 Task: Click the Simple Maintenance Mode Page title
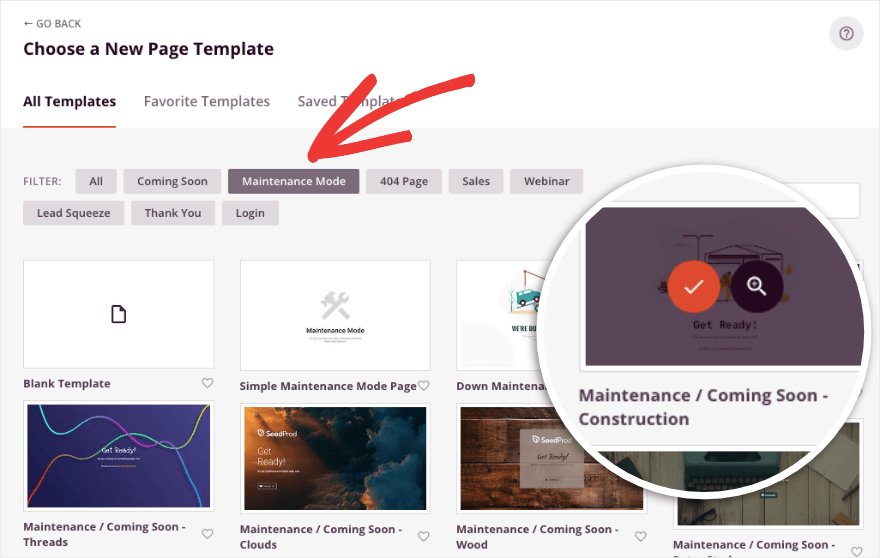coord(328,386)
